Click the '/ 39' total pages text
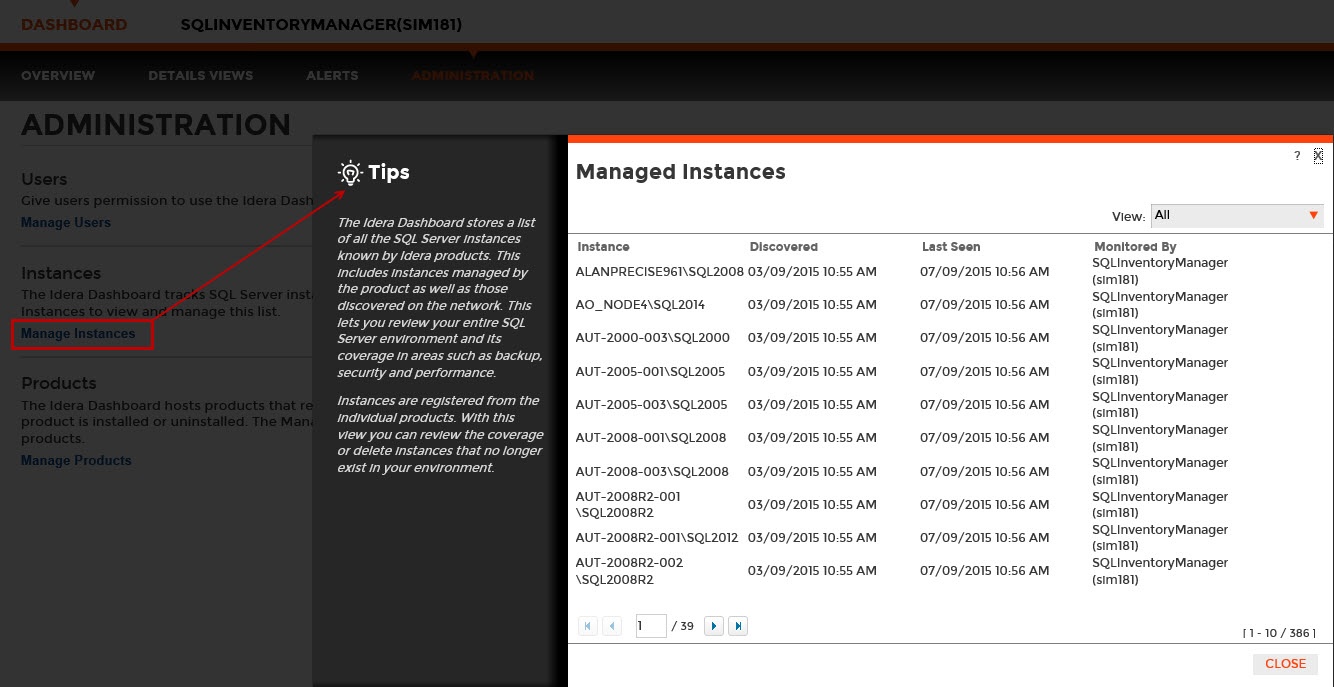This screenshot has height=687, width=1334. 683,626
